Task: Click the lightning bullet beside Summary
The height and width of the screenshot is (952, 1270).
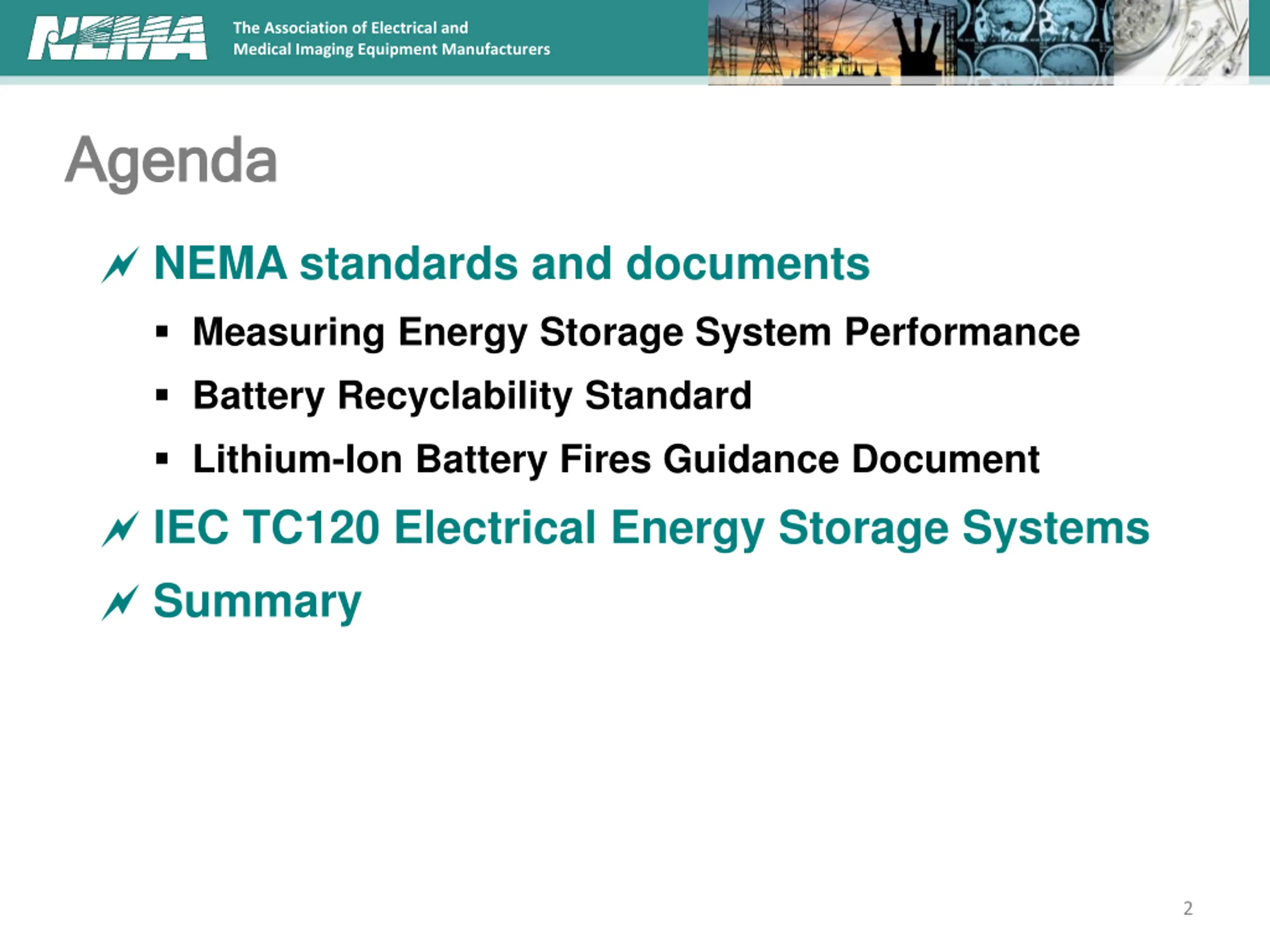Action: 121,602
